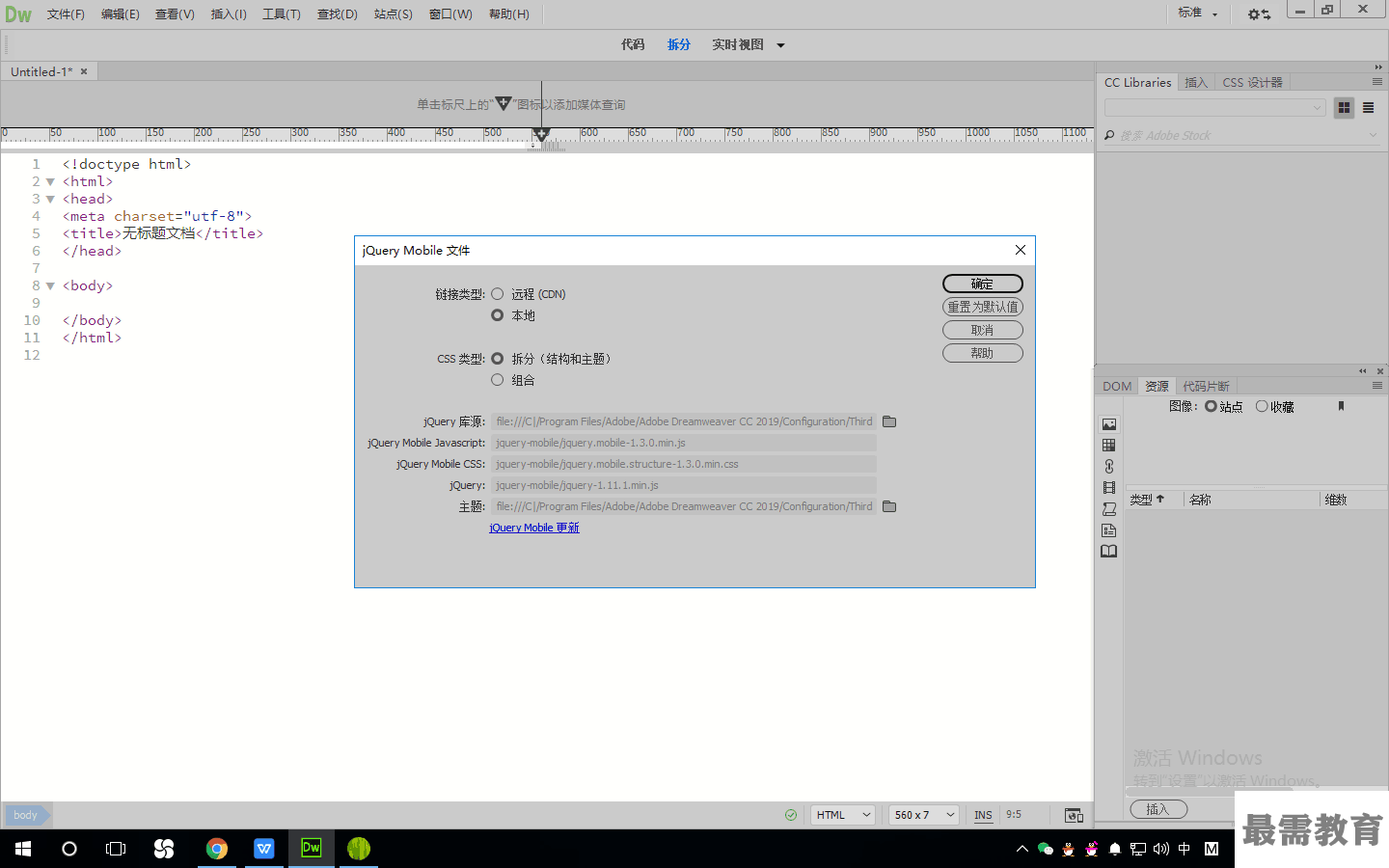Browse folder for jQuery library source
Screen dimensions: 1389x868
[x=889, y=421]
